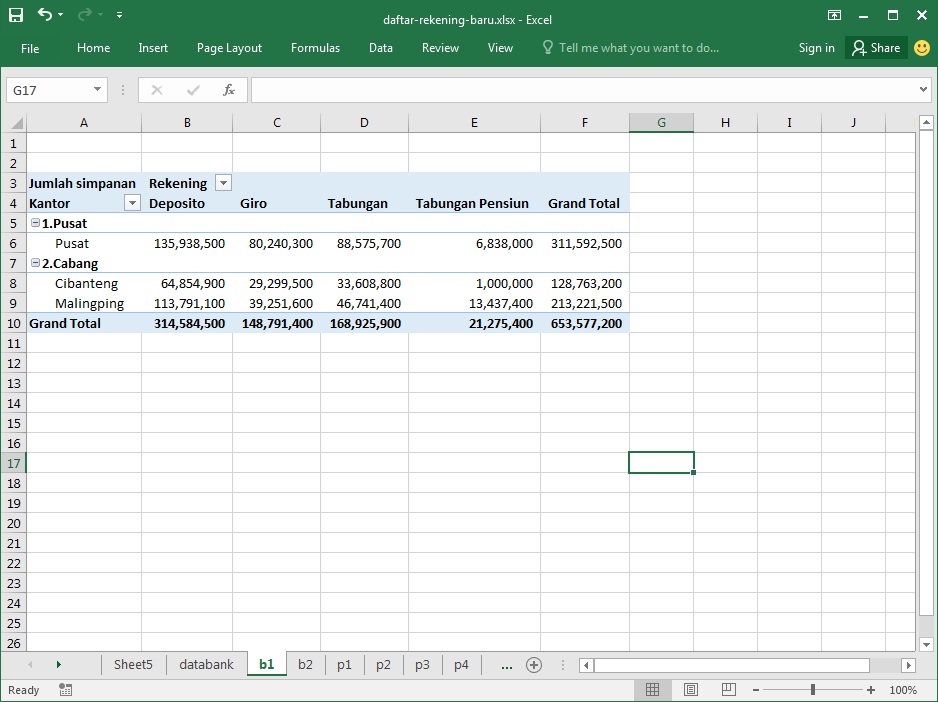This screenshot has width=938, height=702.
Task: Open the Rekening field filter dropdown
Action: coord(222,182)
